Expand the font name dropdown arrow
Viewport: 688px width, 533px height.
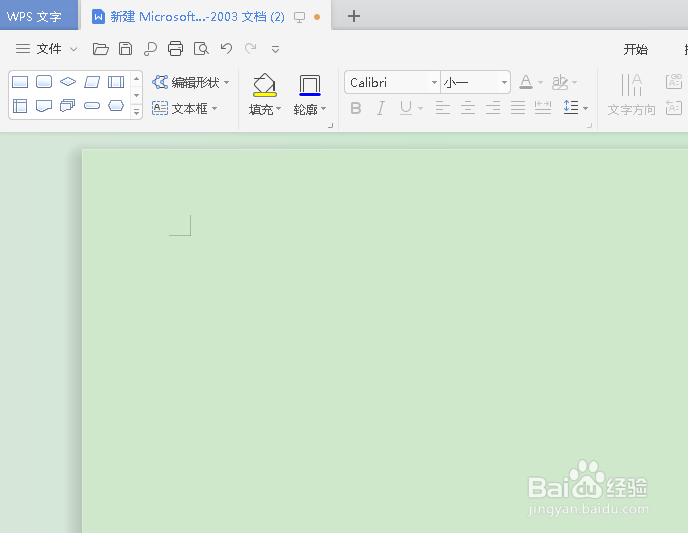click(x=434, y=82)
